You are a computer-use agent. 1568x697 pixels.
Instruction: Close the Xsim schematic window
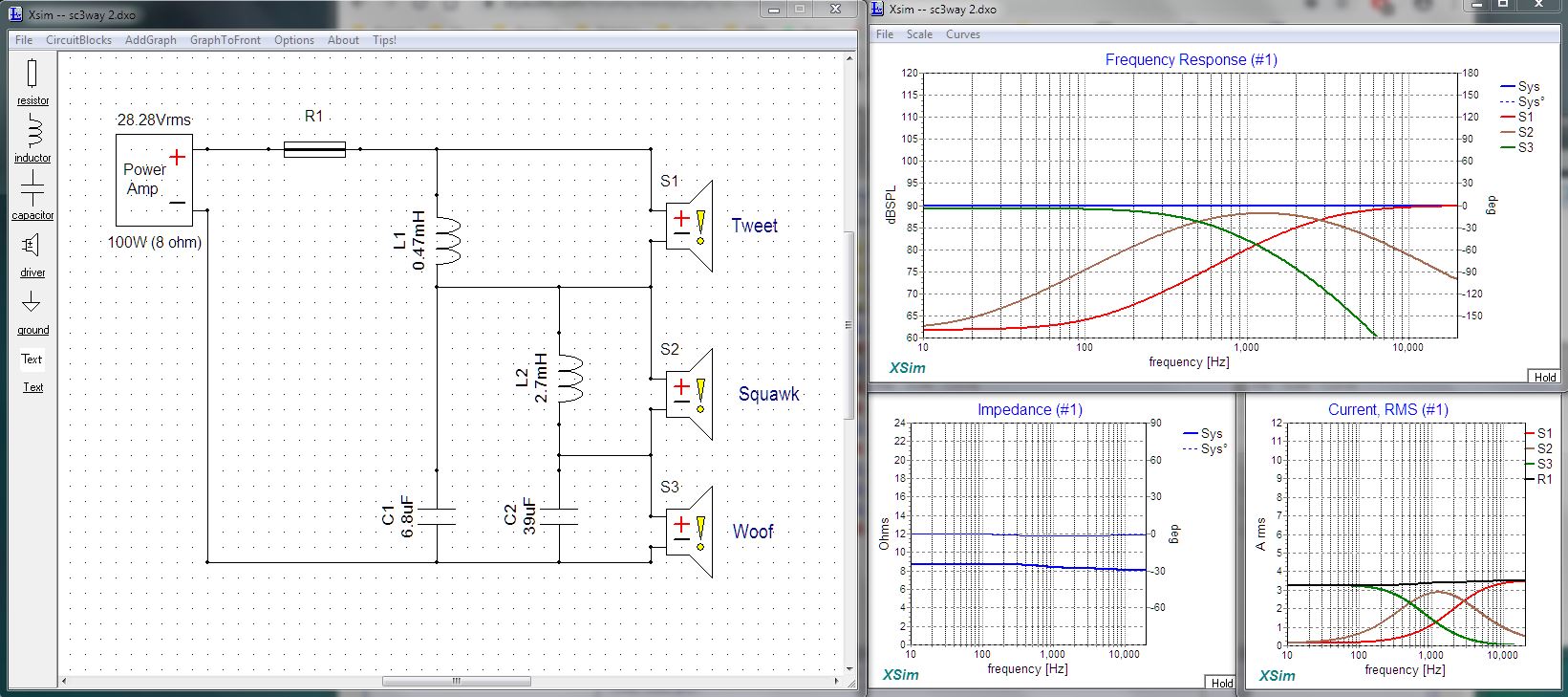click(x=834, y=9)
